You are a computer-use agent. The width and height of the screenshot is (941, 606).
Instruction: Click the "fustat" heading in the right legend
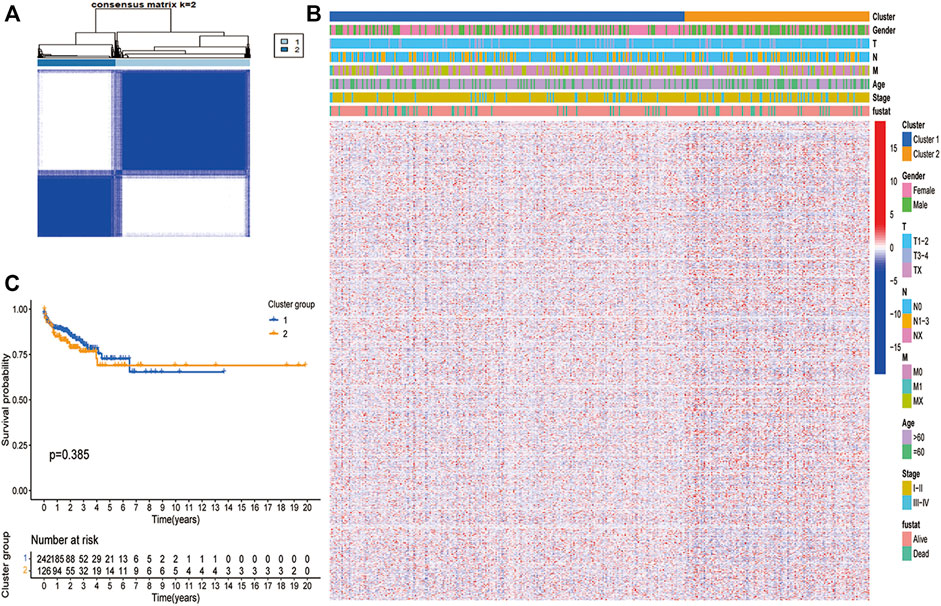point(911,525)
